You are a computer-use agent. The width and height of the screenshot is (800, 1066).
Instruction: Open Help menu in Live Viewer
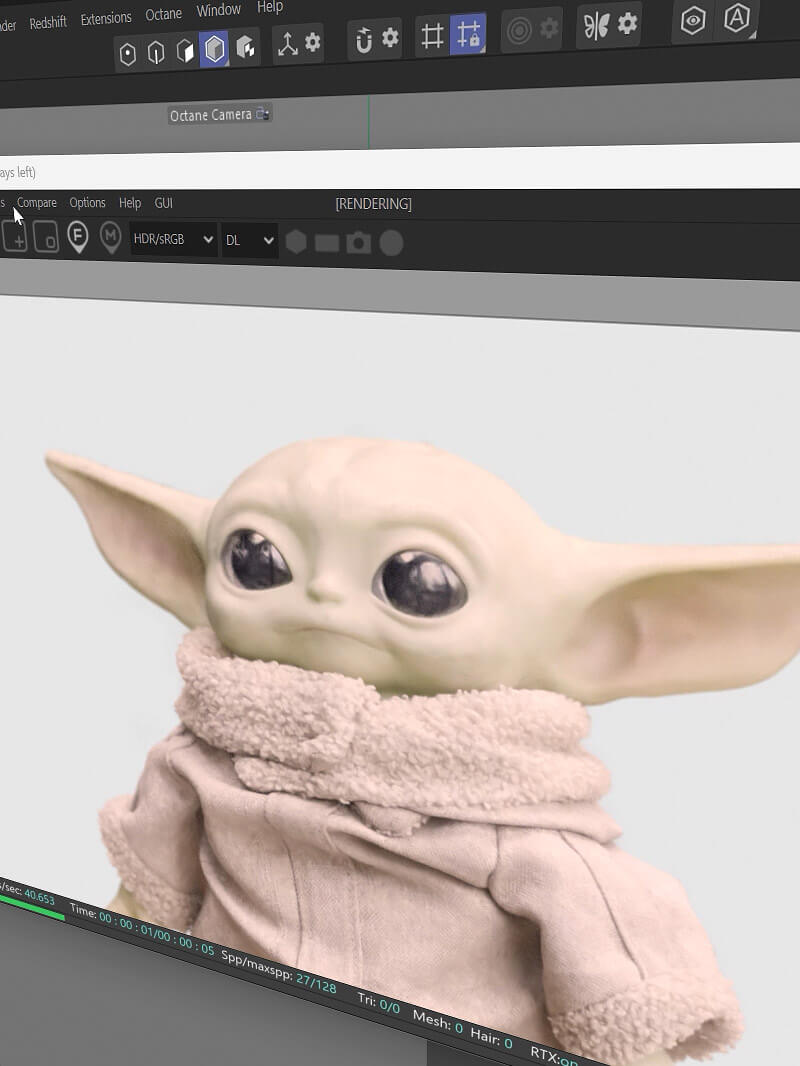tap(130, 203)
